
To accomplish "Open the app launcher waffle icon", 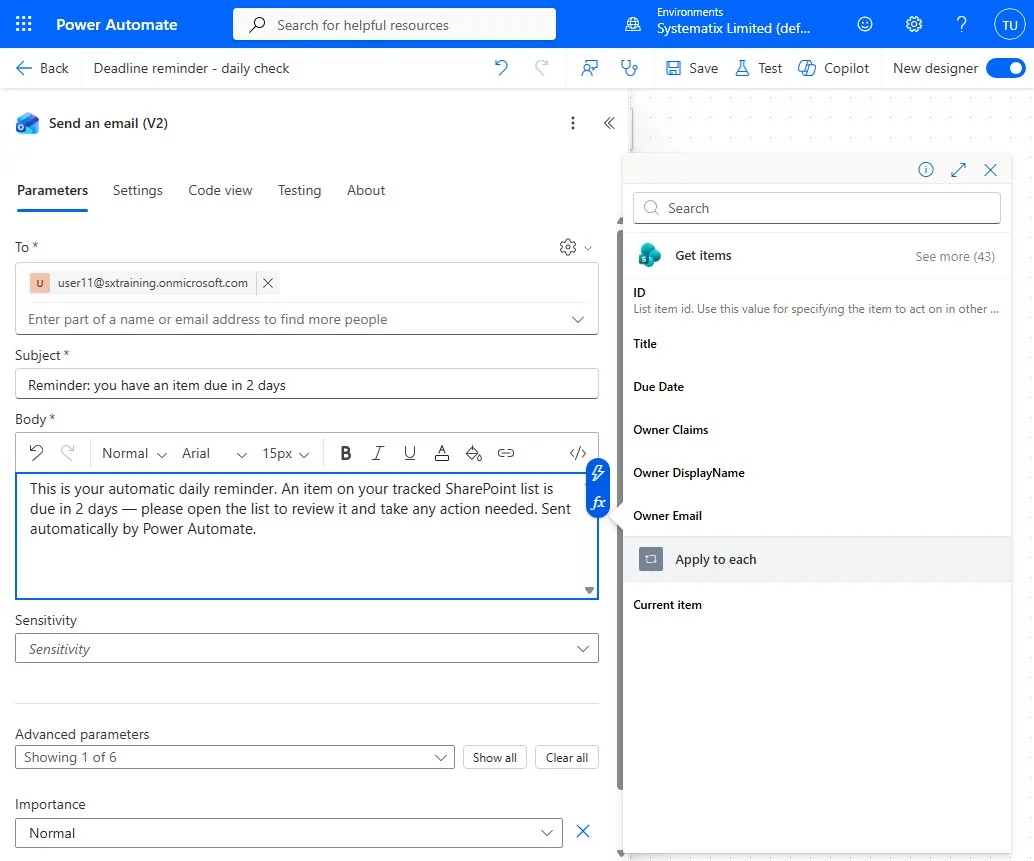I will coord(24,24).
